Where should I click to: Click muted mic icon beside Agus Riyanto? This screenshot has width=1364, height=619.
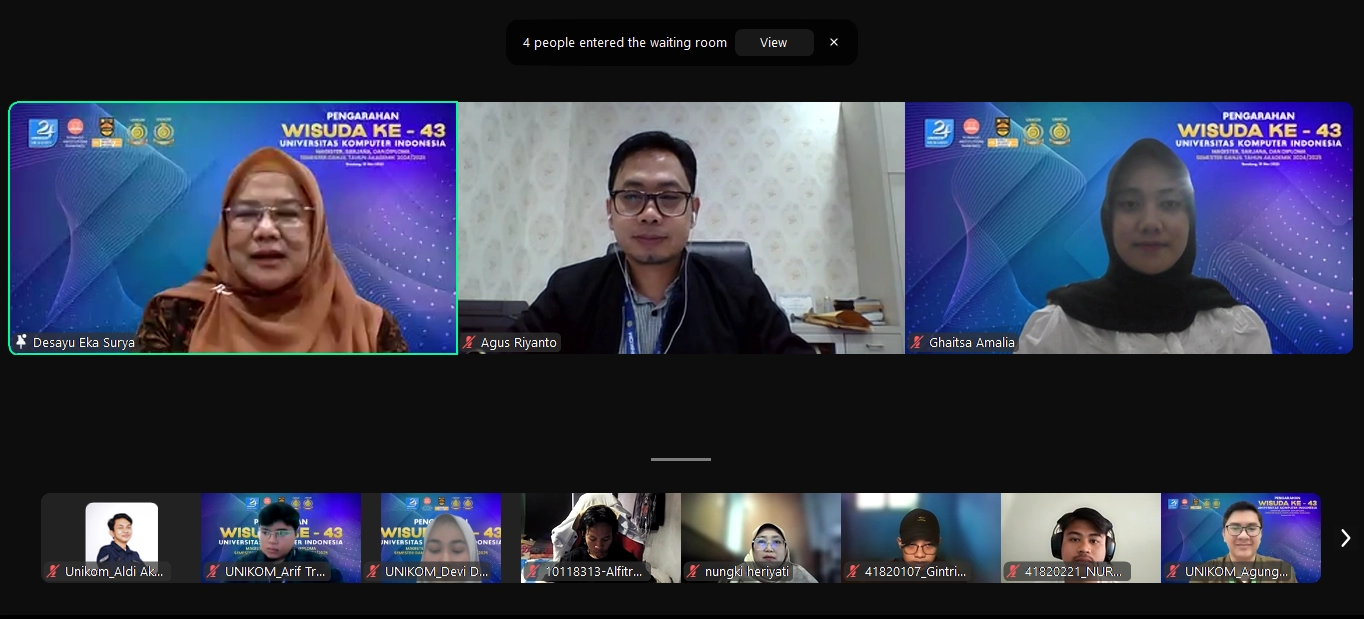tap(469, 342)
